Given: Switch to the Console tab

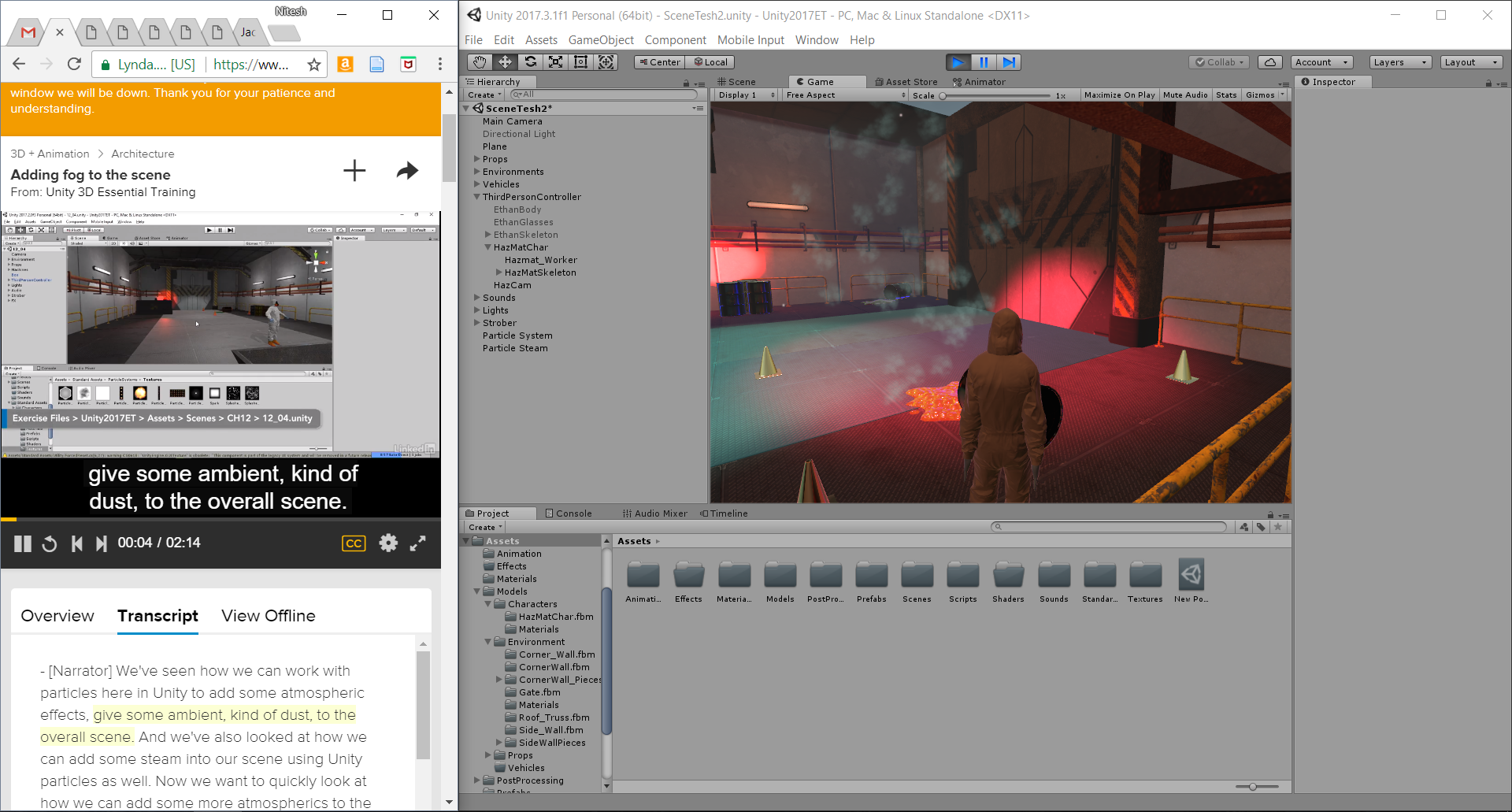Looking at the screenshot, I should [569, 514].
